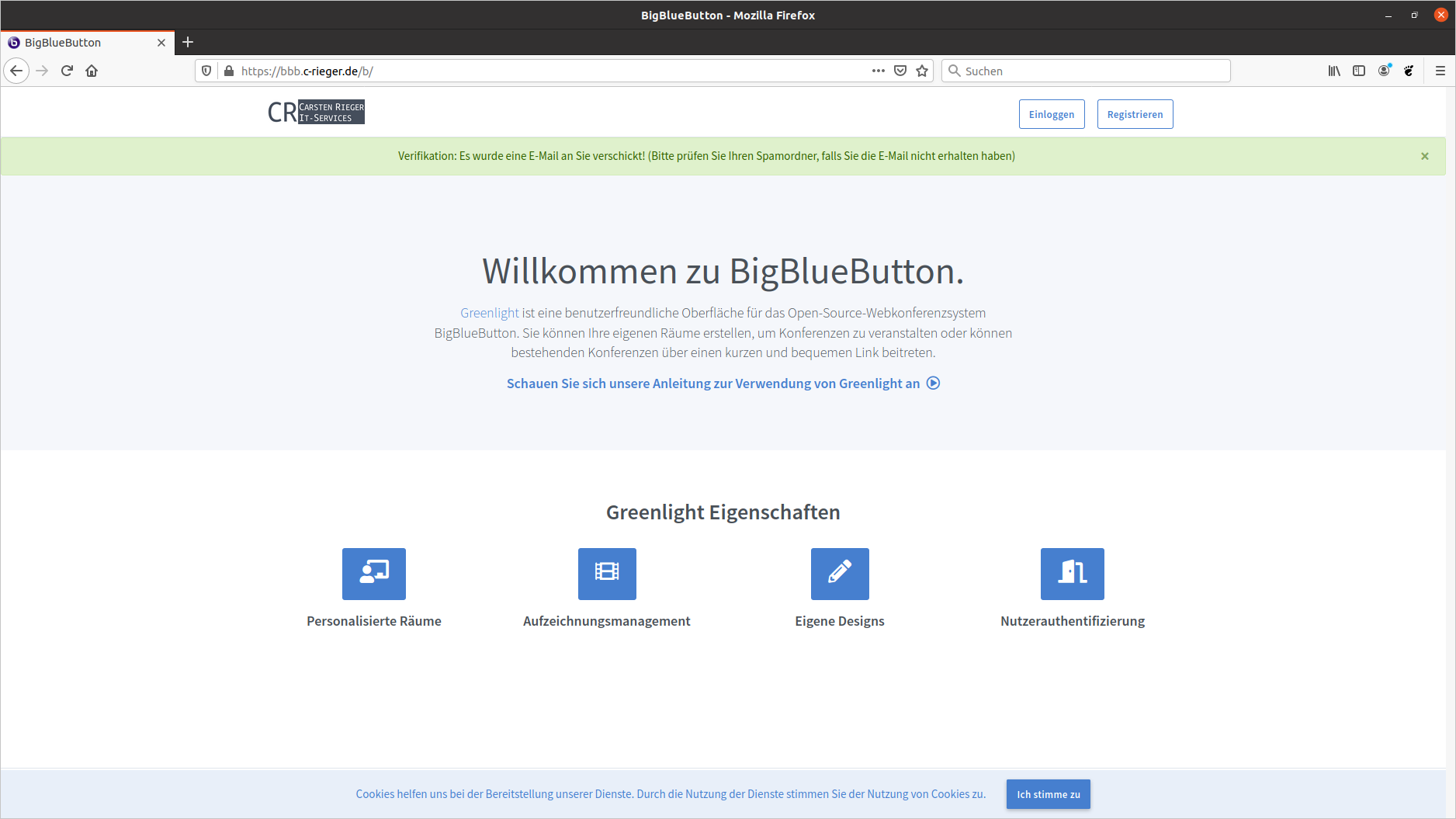The height and width of the screenshot is (819, 1456).
Task: Toggle the sidebar view icon
Action: click(1359, 71)
